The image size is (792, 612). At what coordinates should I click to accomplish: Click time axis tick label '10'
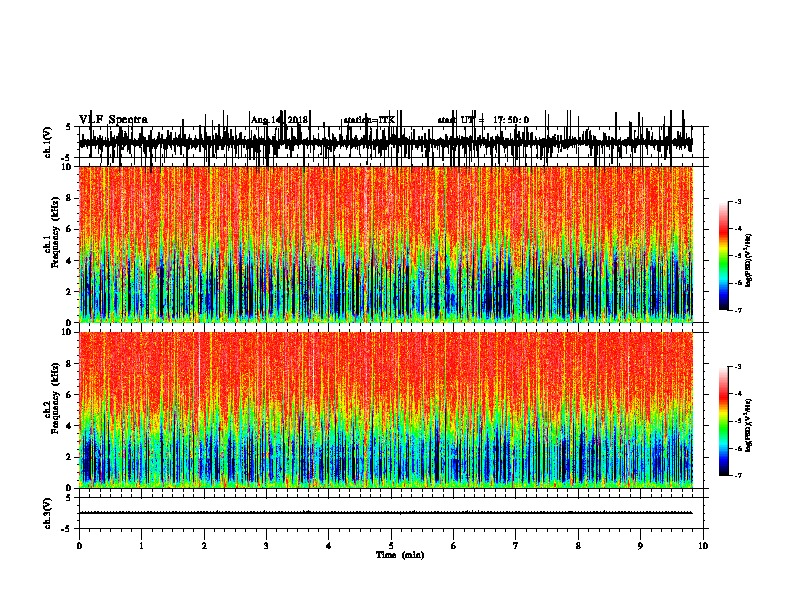tap(703, 546)
